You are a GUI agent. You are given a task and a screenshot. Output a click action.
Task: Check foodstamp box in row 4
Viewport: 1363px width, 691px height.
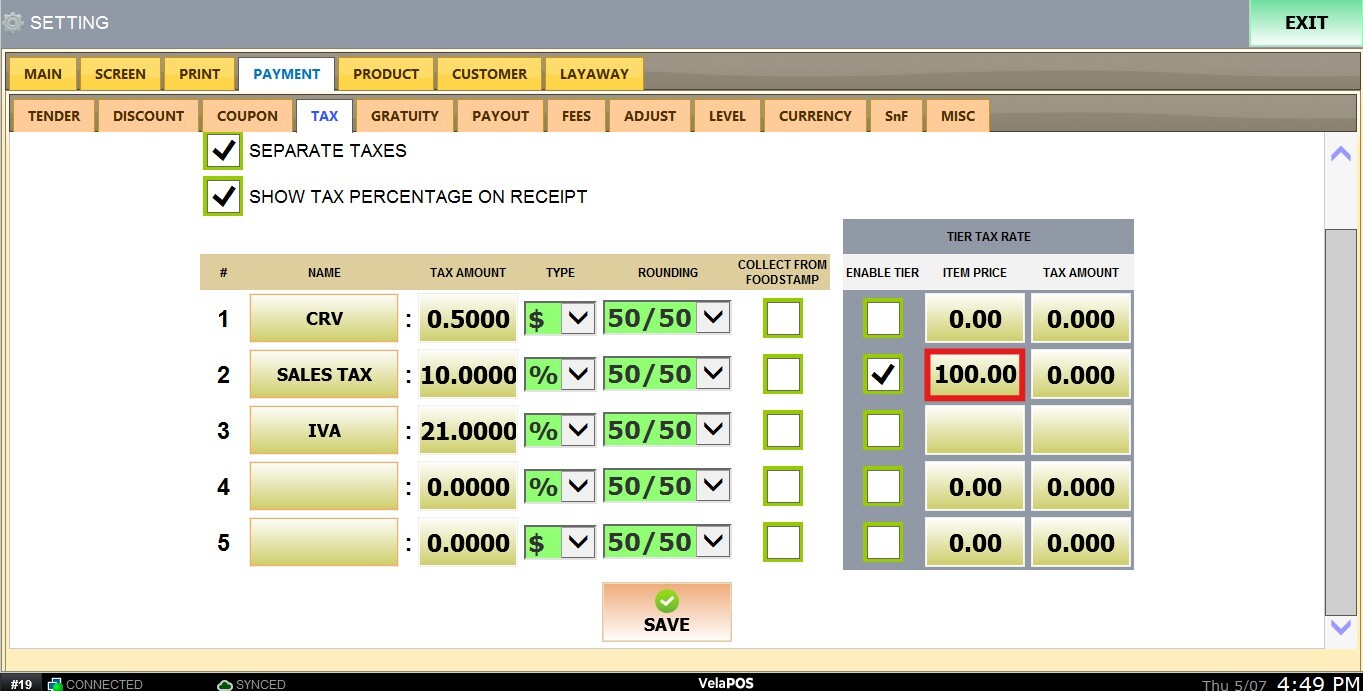pyautogui.click(x=783, y=487)
